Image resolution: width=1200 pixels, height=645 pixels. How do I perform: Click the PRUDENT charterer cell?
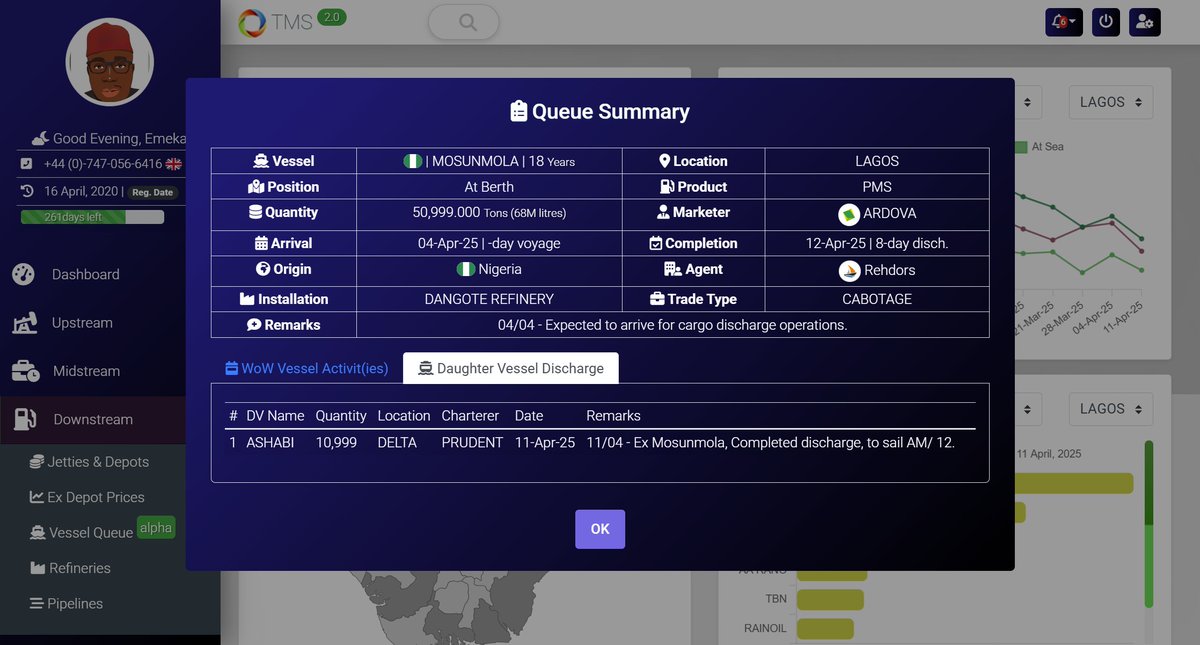(472, 442)
